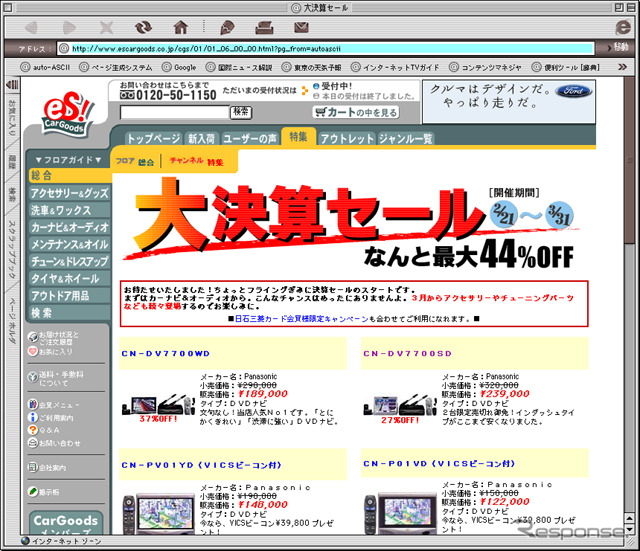This screenshot has width=640, height=551.
Task: Open the スクラップブック sidebar tab
Action: tap(12, 249)
